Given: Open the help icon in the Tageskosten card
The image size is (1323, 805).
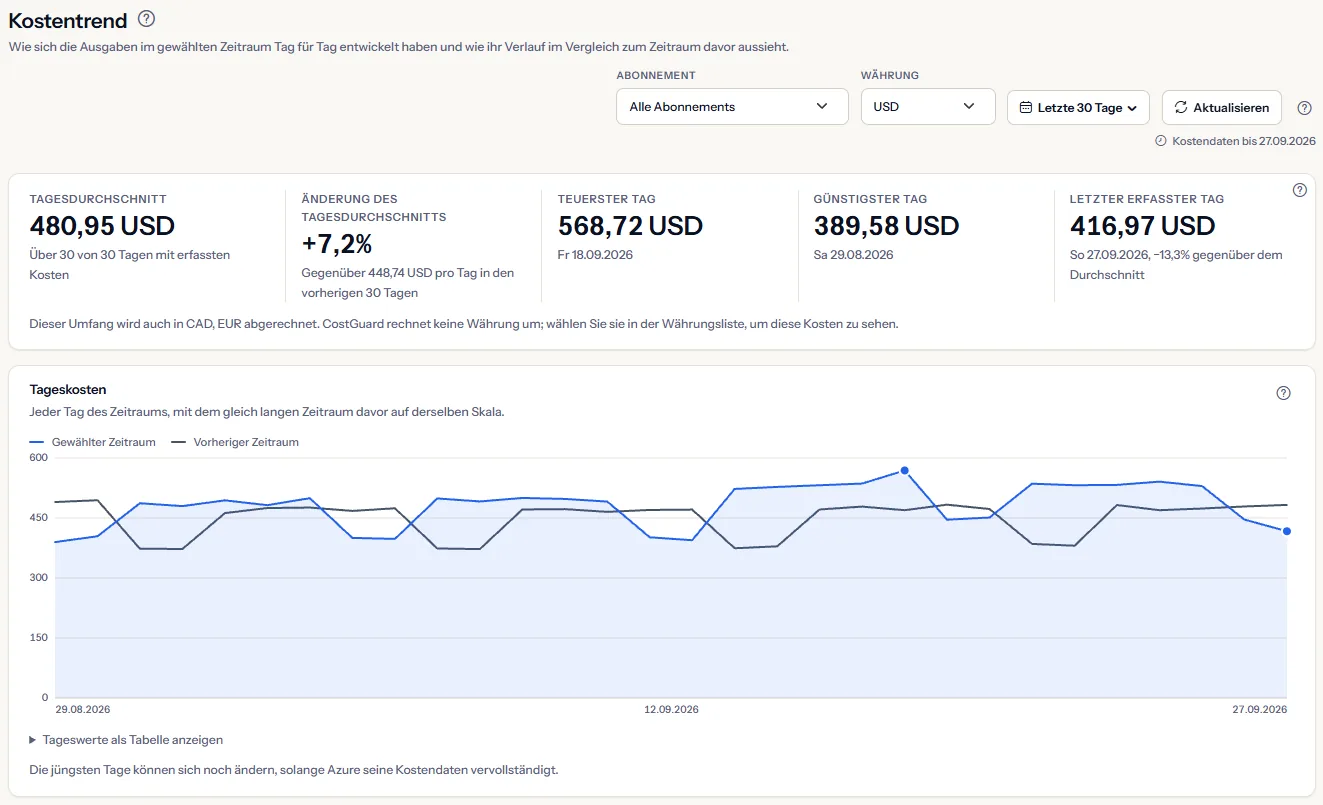Looking at the screenshot, I should click(x=1284, y=393).
